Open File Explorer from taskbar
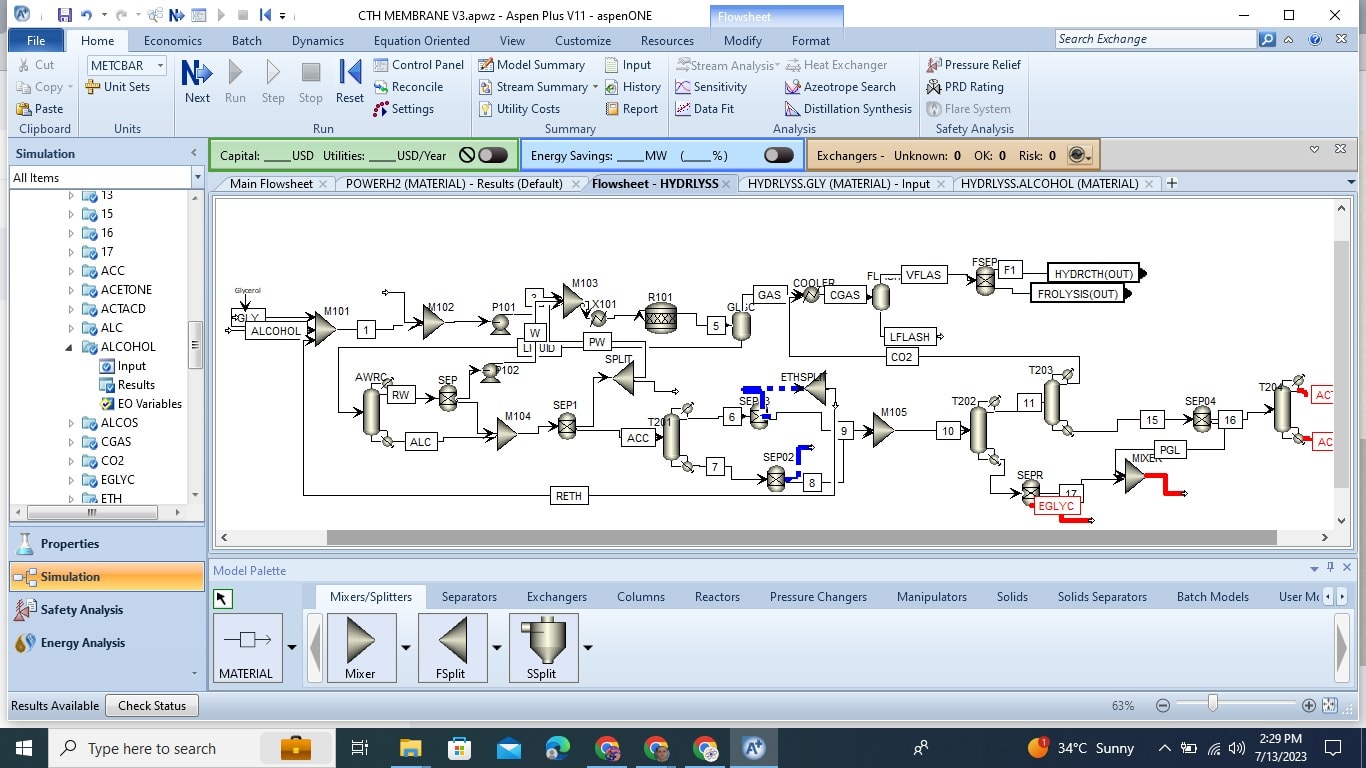Image resolution: width=1366 pixels, height=768 pixels. (x=410, y=747)
